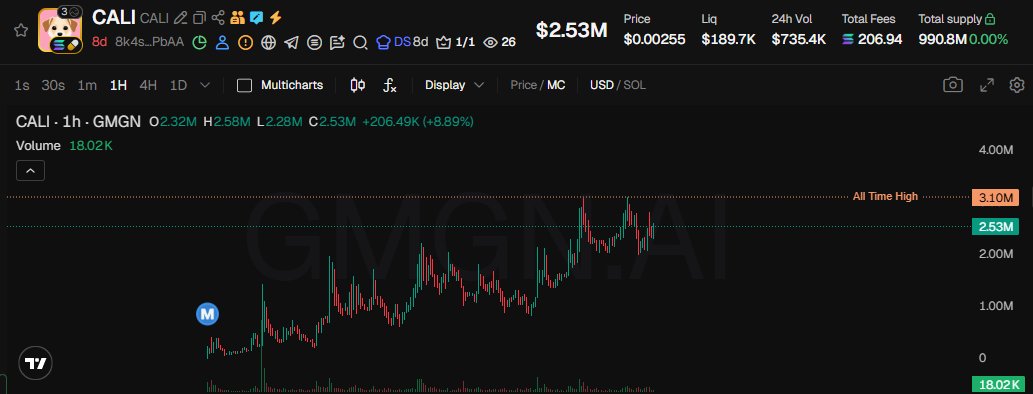Click the $2.53M market cap value

point(571,30)
